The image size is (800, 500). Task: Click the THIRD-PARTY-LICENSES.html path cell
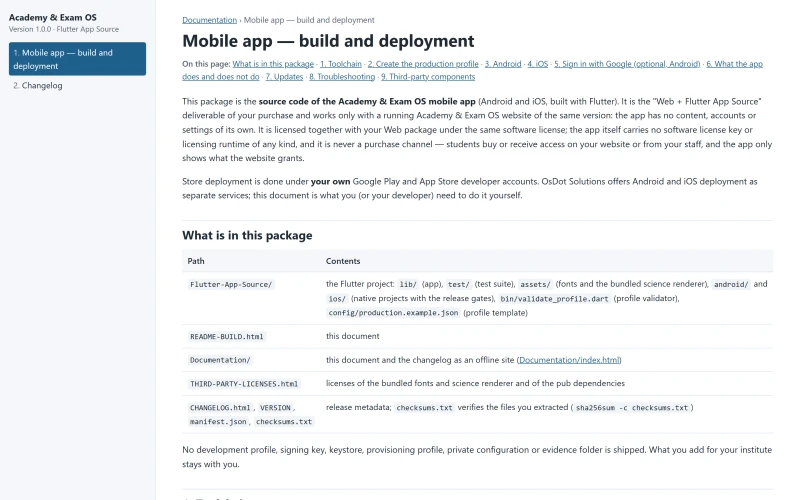click(244, 384)
